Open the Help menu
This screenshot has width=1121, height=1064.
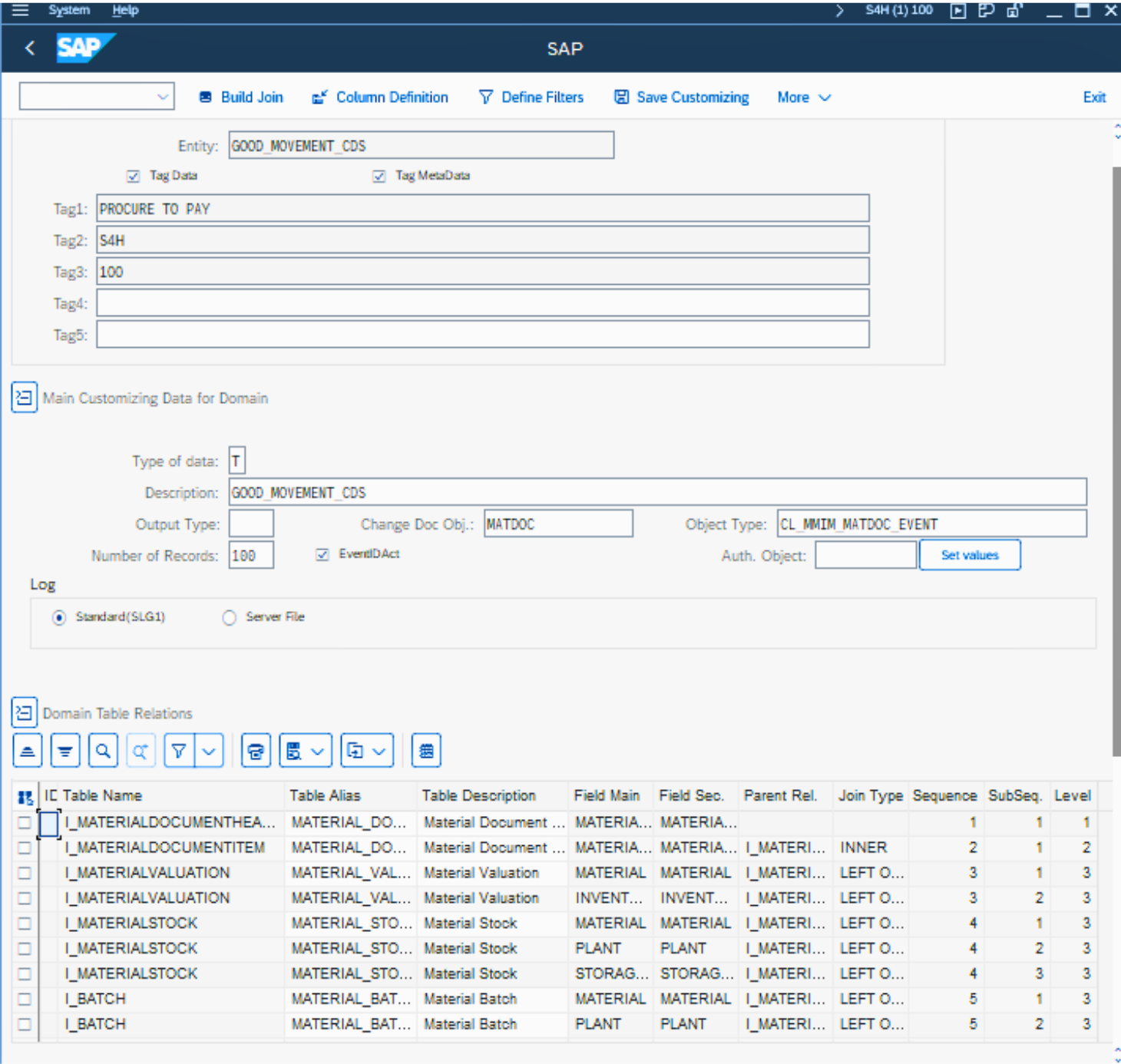[x=125, y=10]
